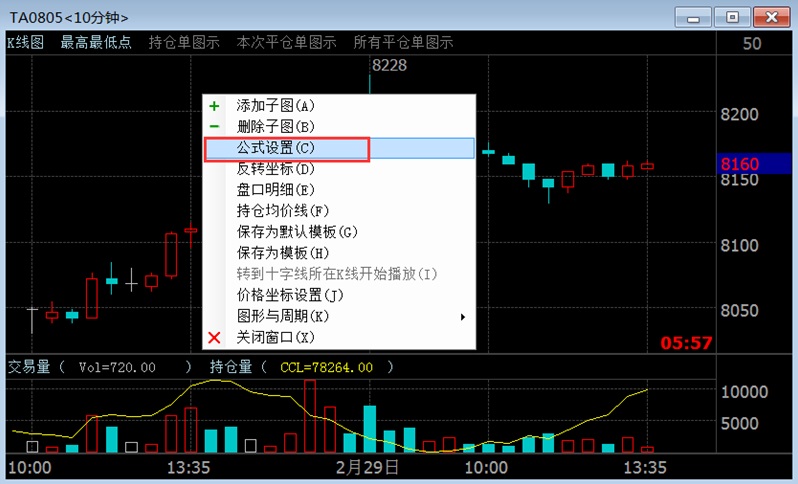Click 持仓单图示 in the chart header

point(184,42)
